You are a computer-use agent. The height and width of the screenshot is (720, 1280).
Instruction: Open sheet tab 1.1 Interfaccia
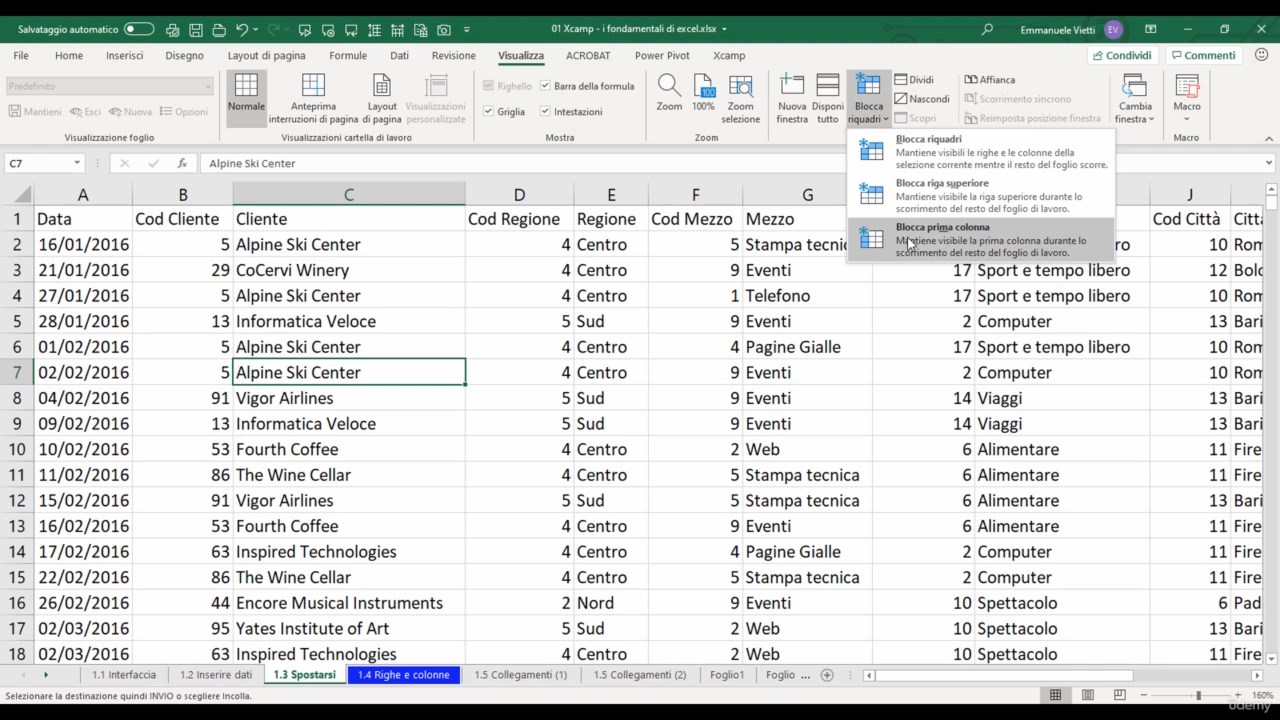(x=124, y=675)
